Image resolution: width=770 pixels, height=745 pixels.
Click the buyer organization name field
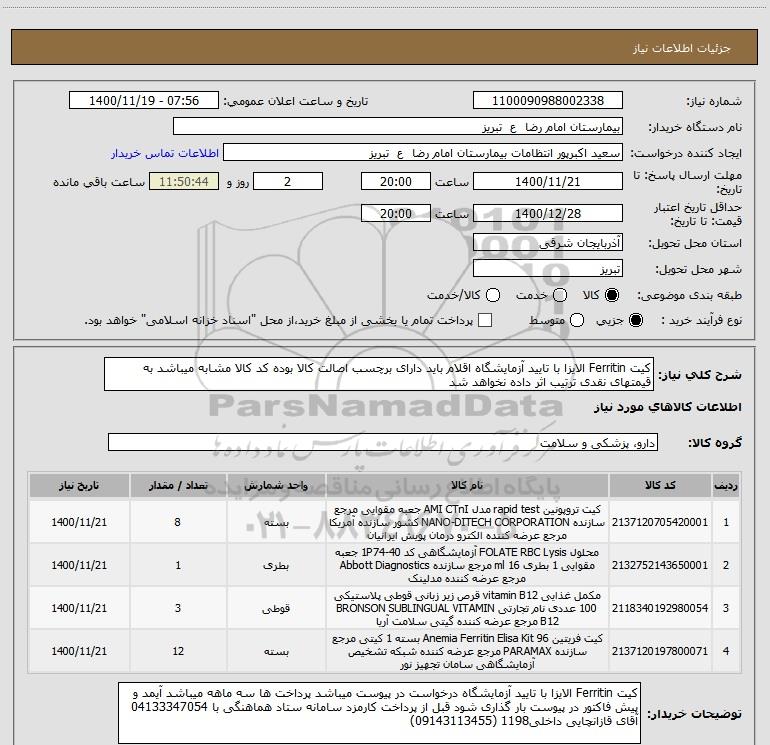(x=398, y=127)
